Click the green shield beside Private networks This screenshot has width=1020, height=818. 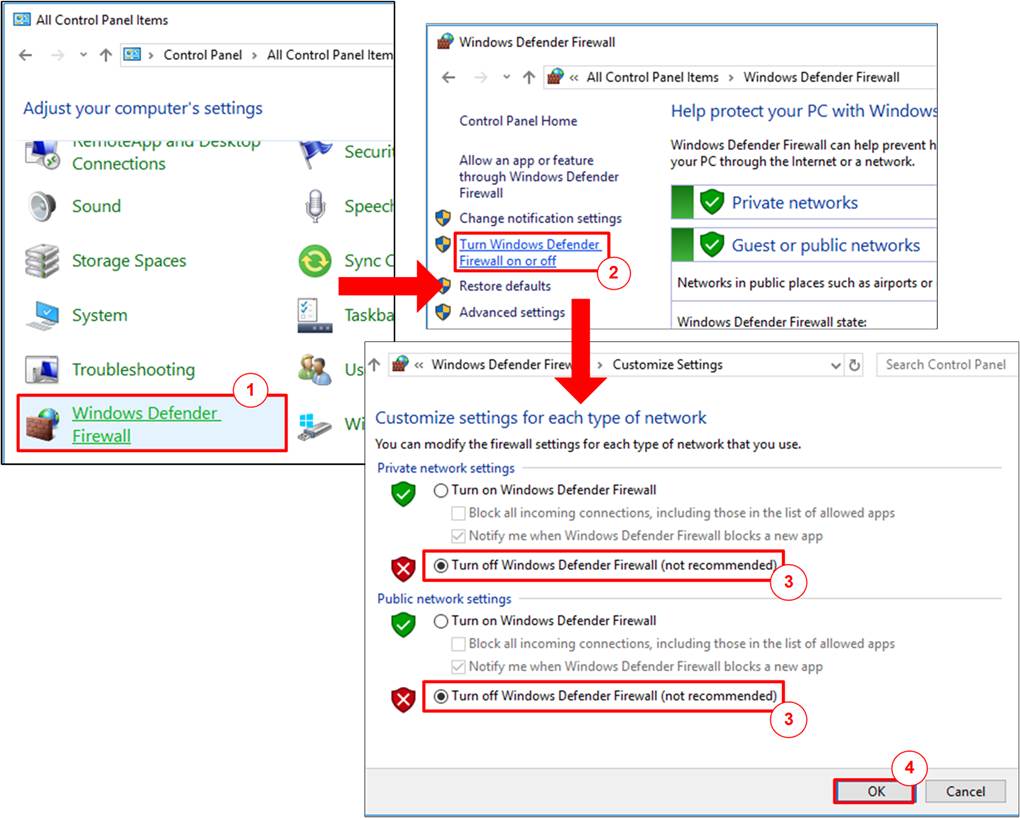712,202
